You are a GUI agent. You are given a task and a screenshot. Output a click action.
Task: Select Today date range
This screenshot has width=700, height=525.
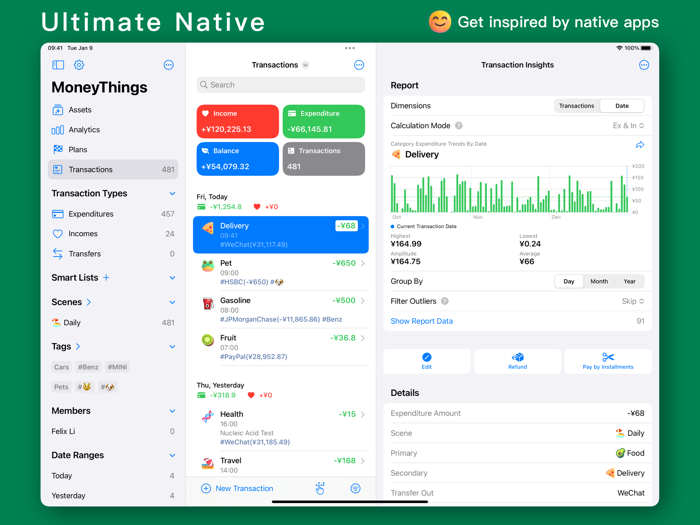point(113,476)
